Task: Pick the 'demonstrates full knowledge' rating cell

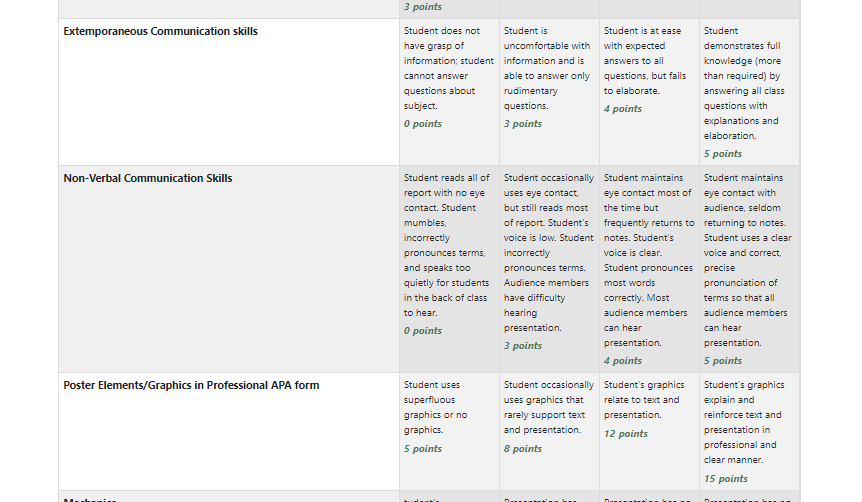Action: (749, 92)
